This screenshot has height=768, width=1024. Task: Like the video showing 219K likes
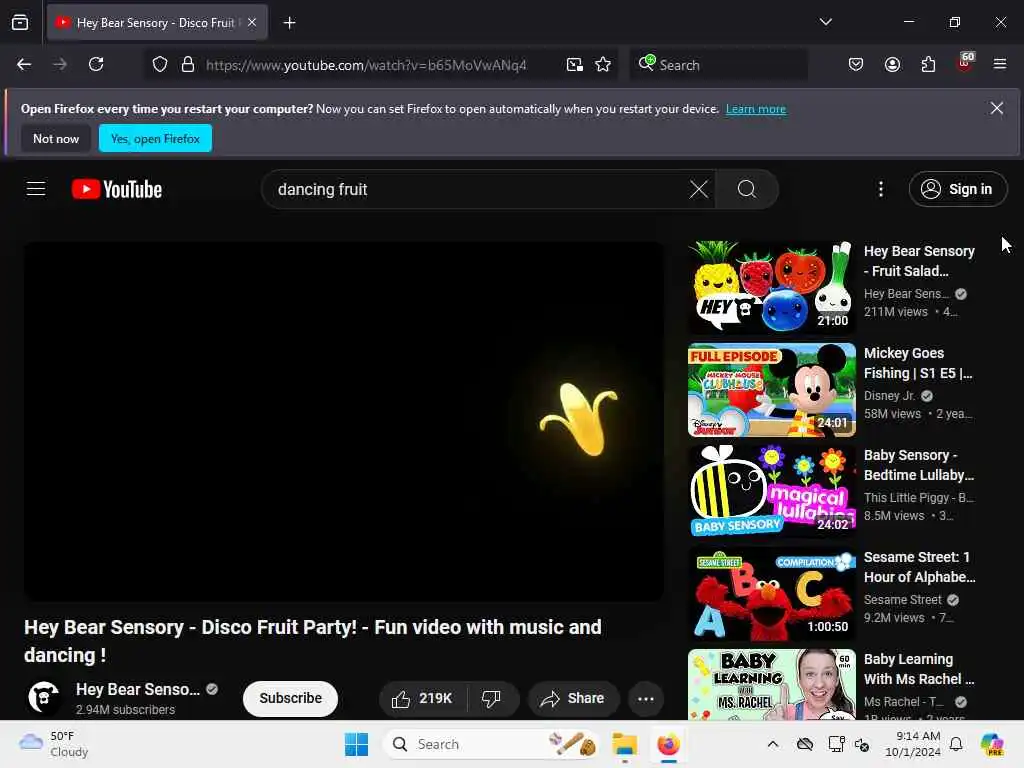pyautogui.click(x=423, y=699)
